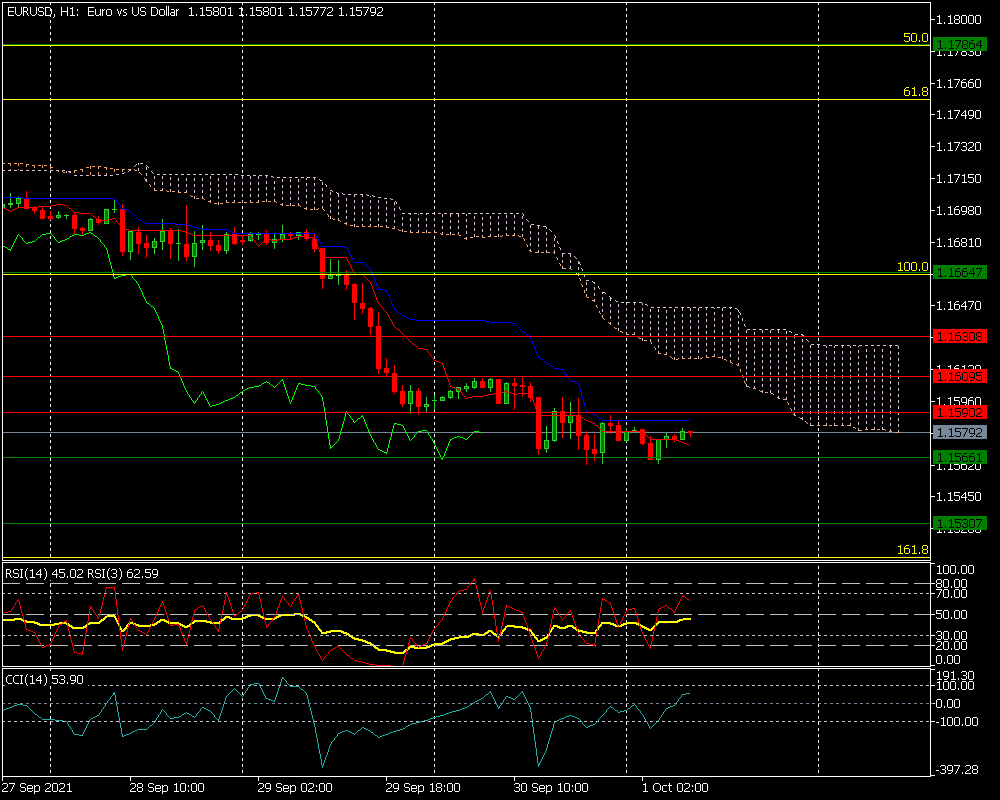Click the green 1.15307 price tag
Image resolution: width=1000 pixels, height=800 pixels.
pyautogui.click(x=959, y=523)
